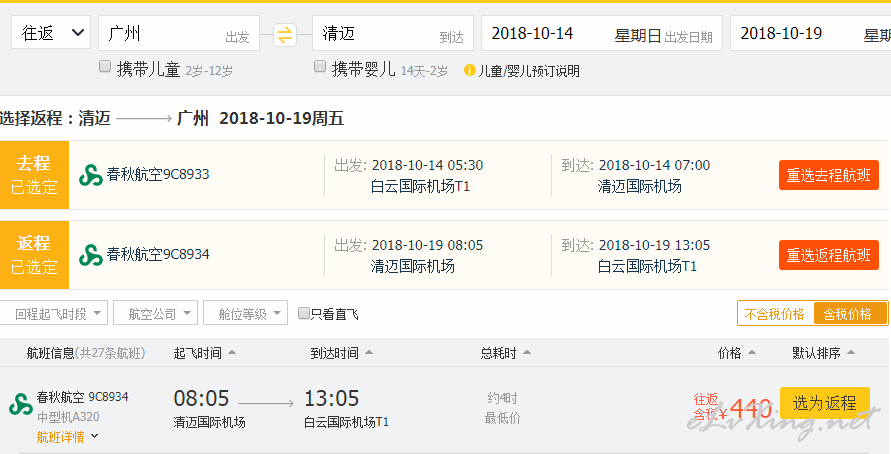Screen dimensions: 891x454
Task: Click 返程 已选定 orange label
Action: pyautogui.click(x=34, y=255)
